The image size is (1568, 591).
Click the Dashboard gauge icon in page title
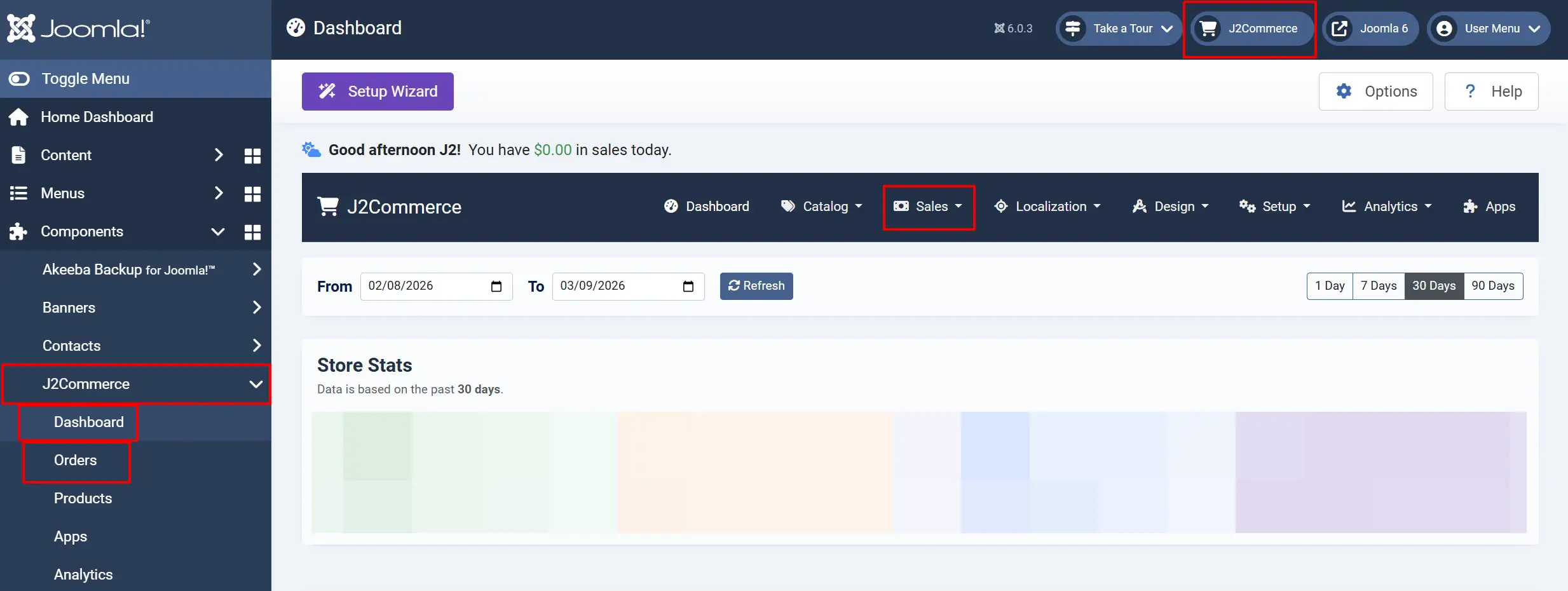(296, 28)
